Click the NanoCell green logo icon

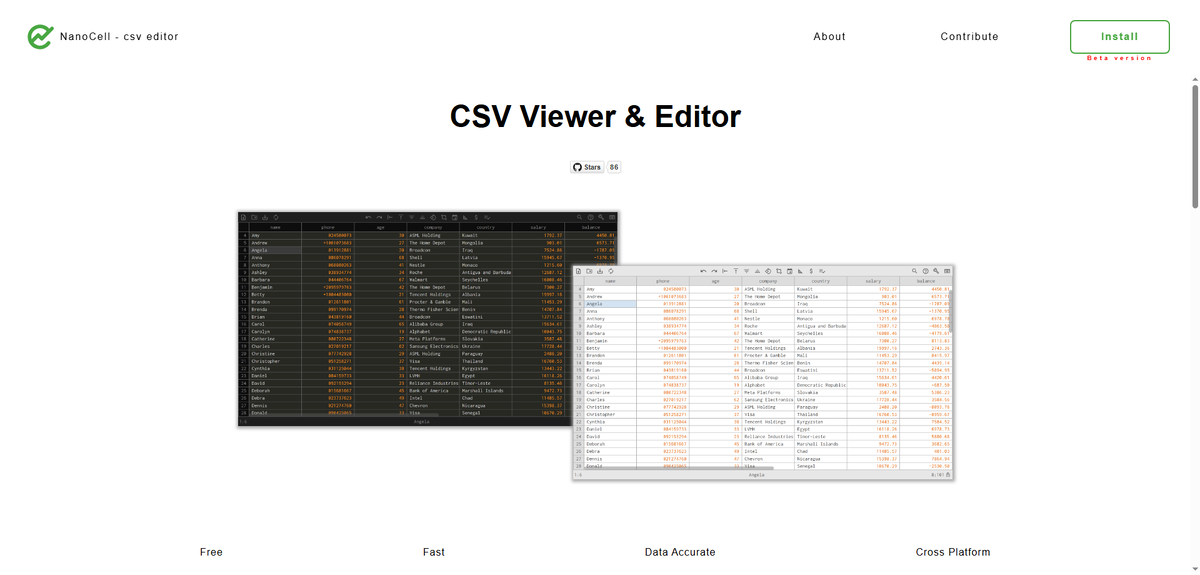tap(40, 37)
